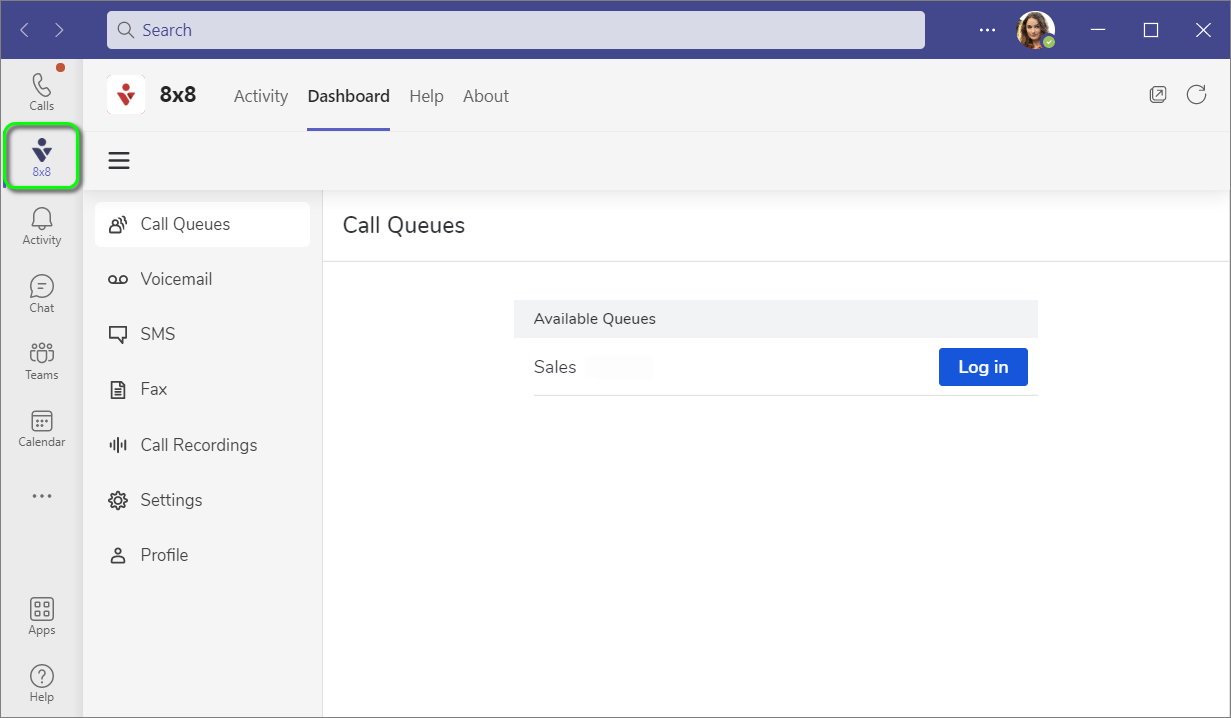Switch to the About tab
This screenshot has height=718, width=1231.
[486, 96]
